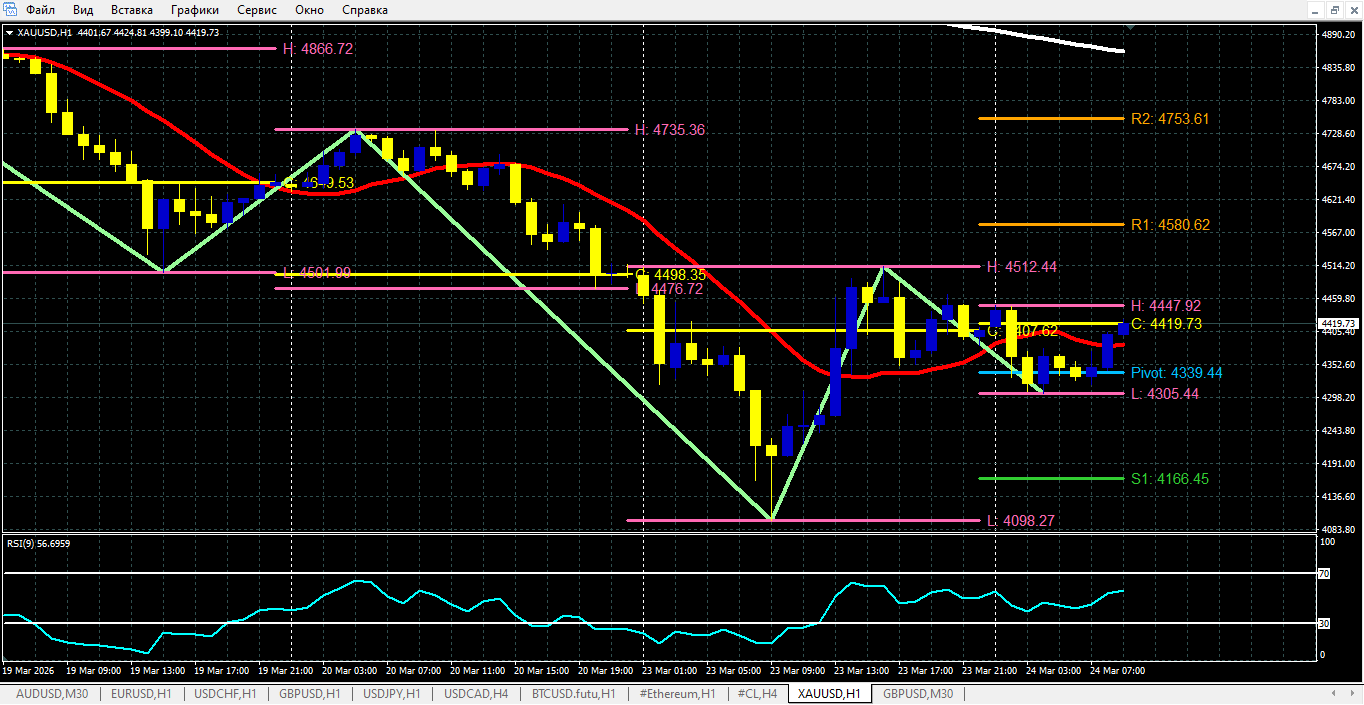This screenshot has width=1364, height=705.
Task: Click the chart shift triangle marker at top
Action: (1130, 29)
